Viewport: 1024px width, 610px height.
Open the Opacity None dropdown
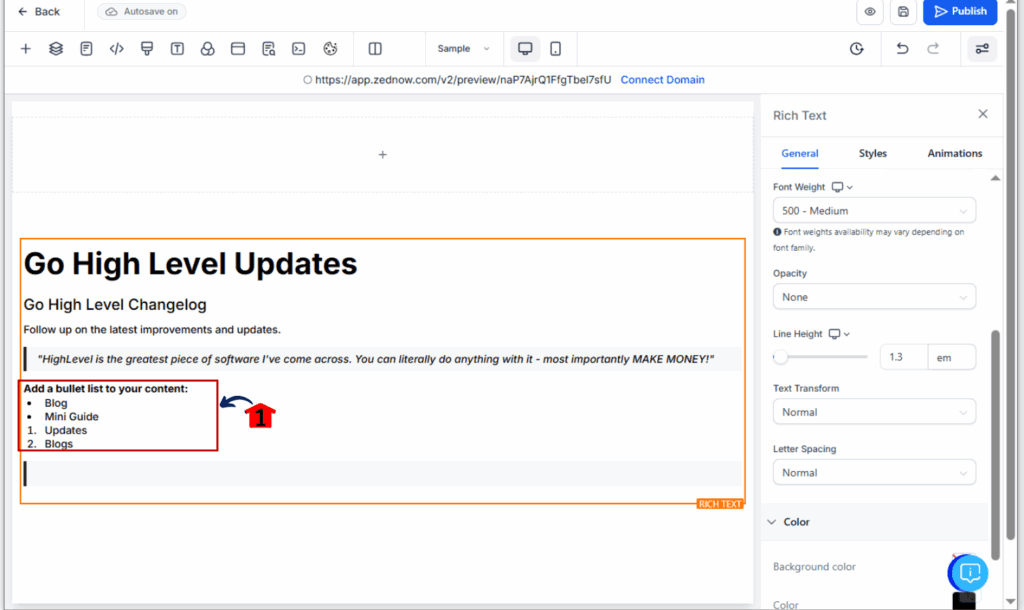(874, 297)
